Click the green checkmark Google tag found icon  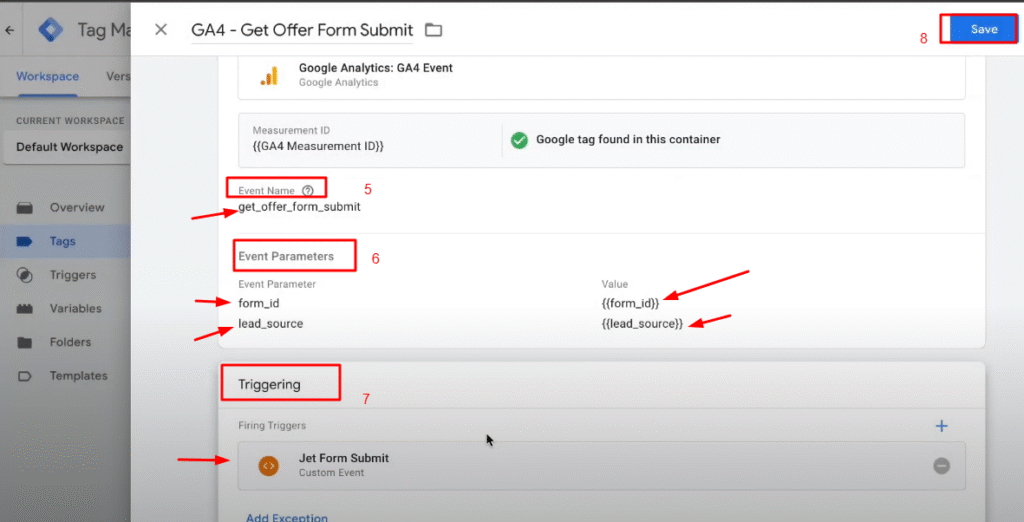coord(519,140)
